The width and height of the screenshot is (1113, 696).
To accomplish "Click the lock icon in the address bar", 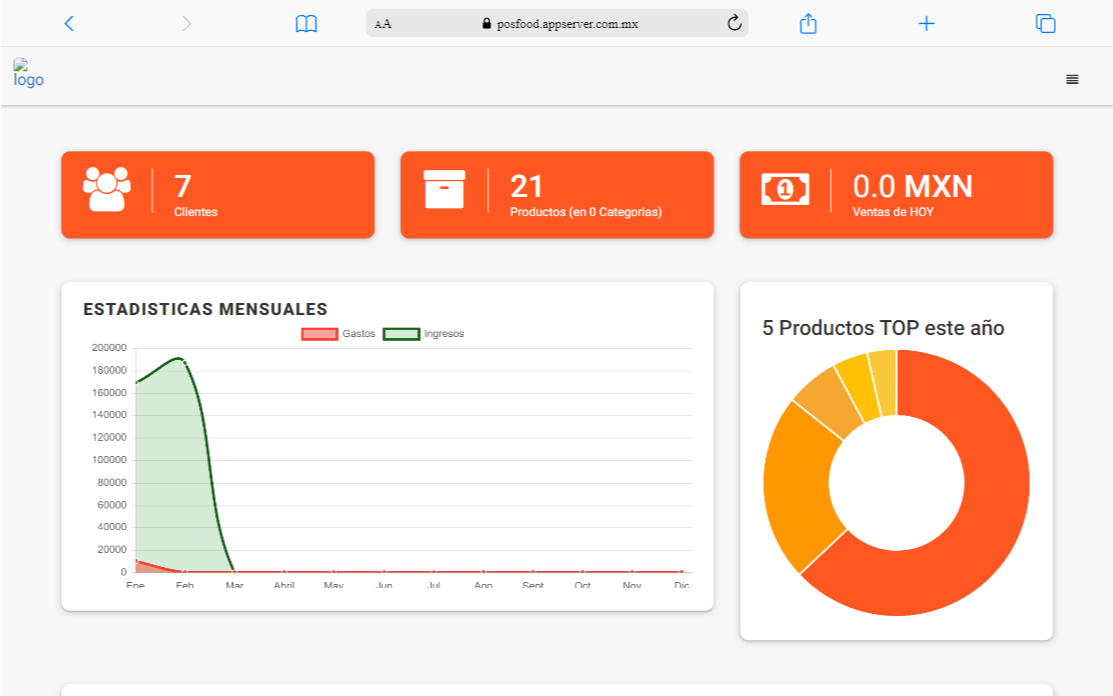I will pos(486,23).
